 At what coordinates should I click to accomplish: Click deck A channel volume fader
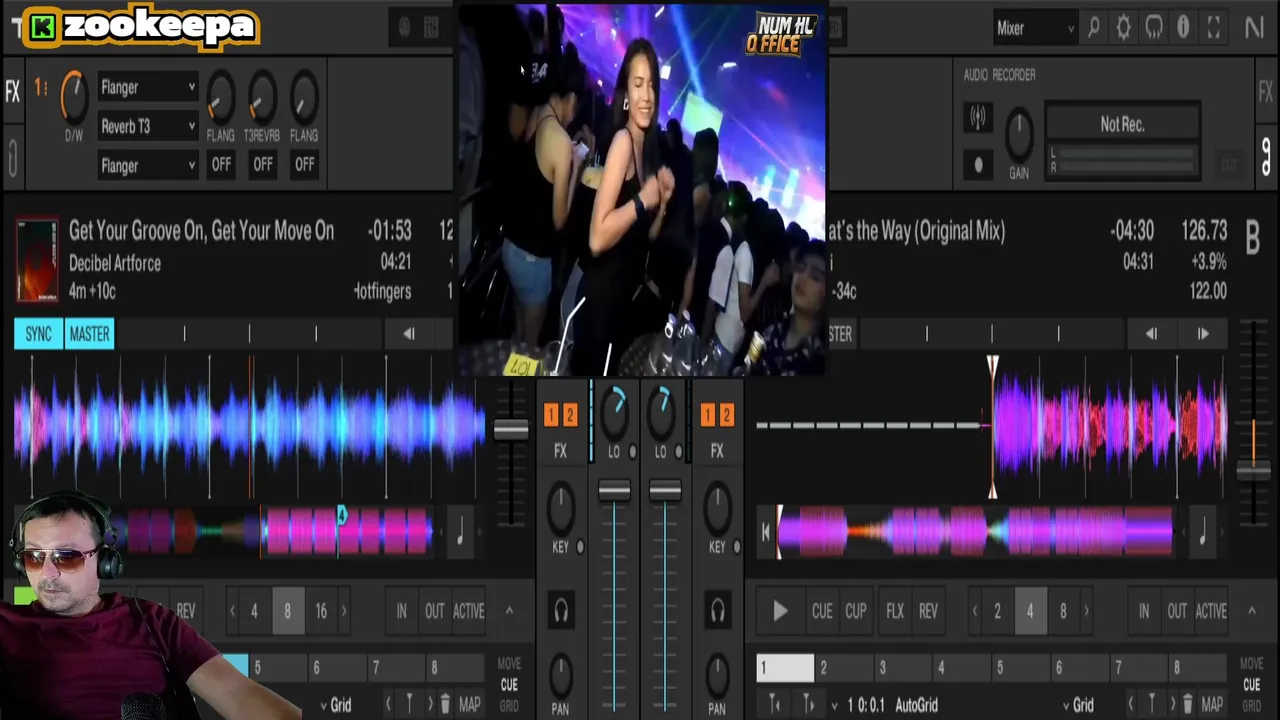[x=614, y=490]
